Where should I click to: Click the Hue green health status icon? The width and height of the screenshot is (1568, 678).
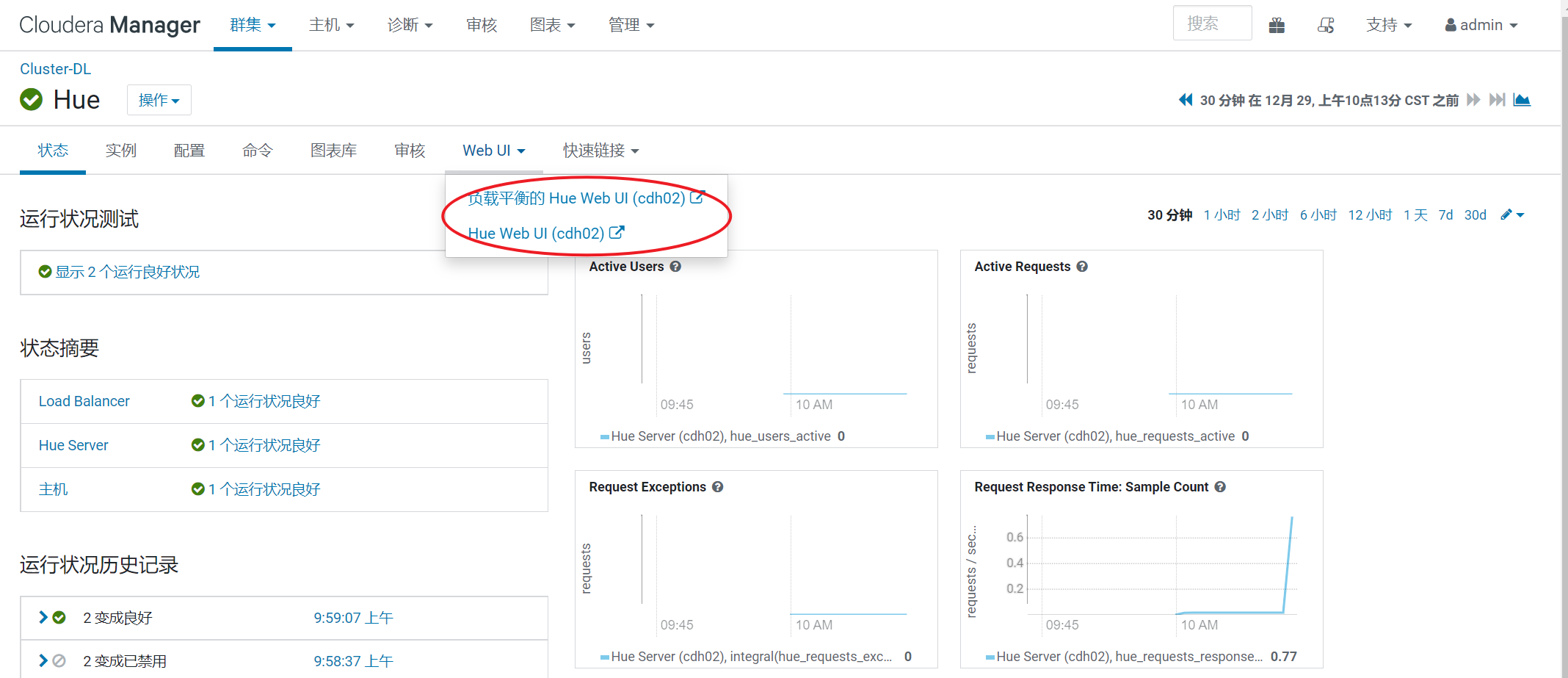[31, 99]
